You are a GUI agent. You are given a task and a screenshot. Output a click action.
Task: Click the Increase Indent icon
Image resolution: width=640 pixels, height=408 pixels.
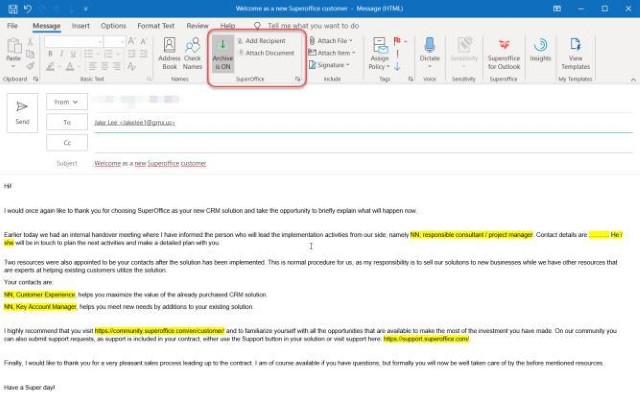tap(144, 54)
